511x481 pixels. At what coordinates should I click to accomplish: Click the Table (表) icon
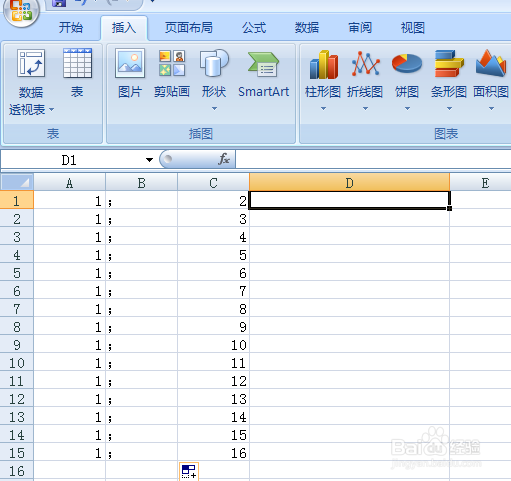[77, 63]
